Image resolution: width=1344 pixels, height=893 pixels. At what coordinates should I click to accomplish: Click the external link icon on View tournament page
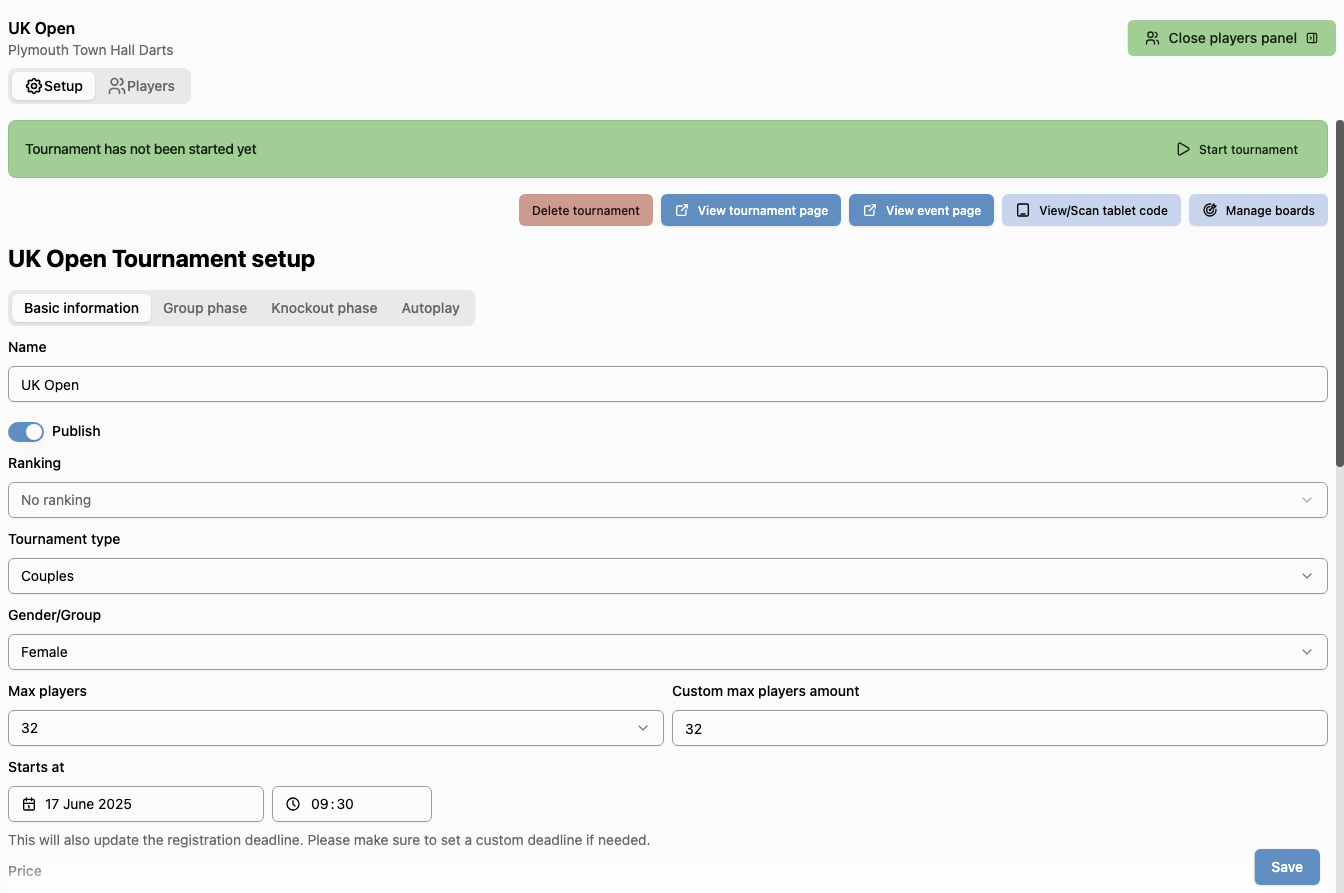tap(682, 210)
